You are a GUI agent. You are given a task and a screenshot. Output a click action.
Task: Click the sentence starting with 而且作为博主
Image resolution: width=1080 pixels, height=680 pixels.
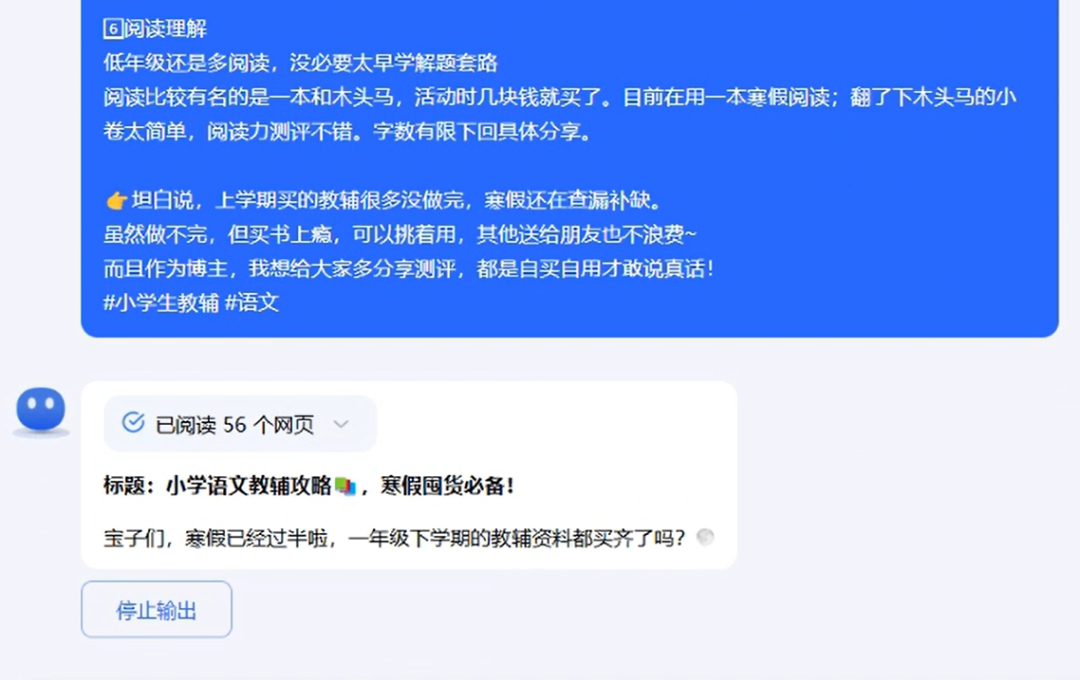[408, 269]
